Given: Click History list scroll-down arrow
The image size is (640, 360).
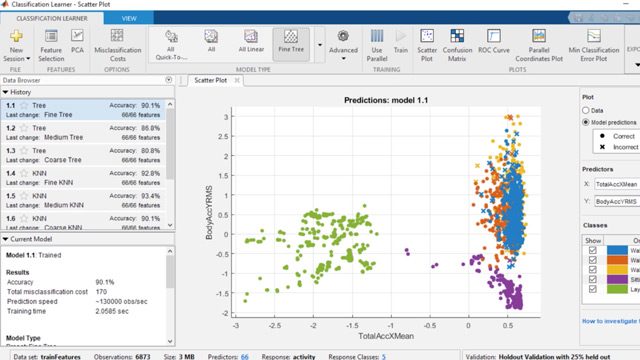Looking at the screenshot, I should coord(170,225).
